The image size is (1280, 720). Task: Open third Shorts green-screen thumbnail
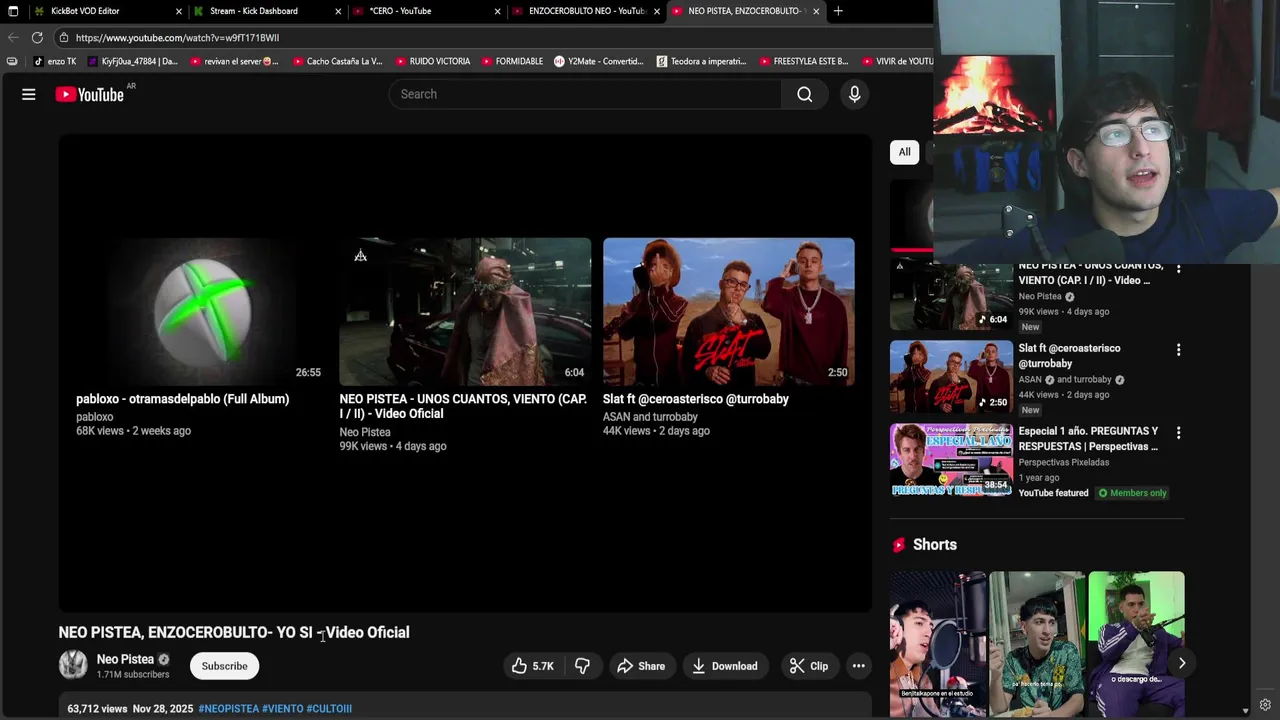pyautogui.click(x=1136, y=644)
